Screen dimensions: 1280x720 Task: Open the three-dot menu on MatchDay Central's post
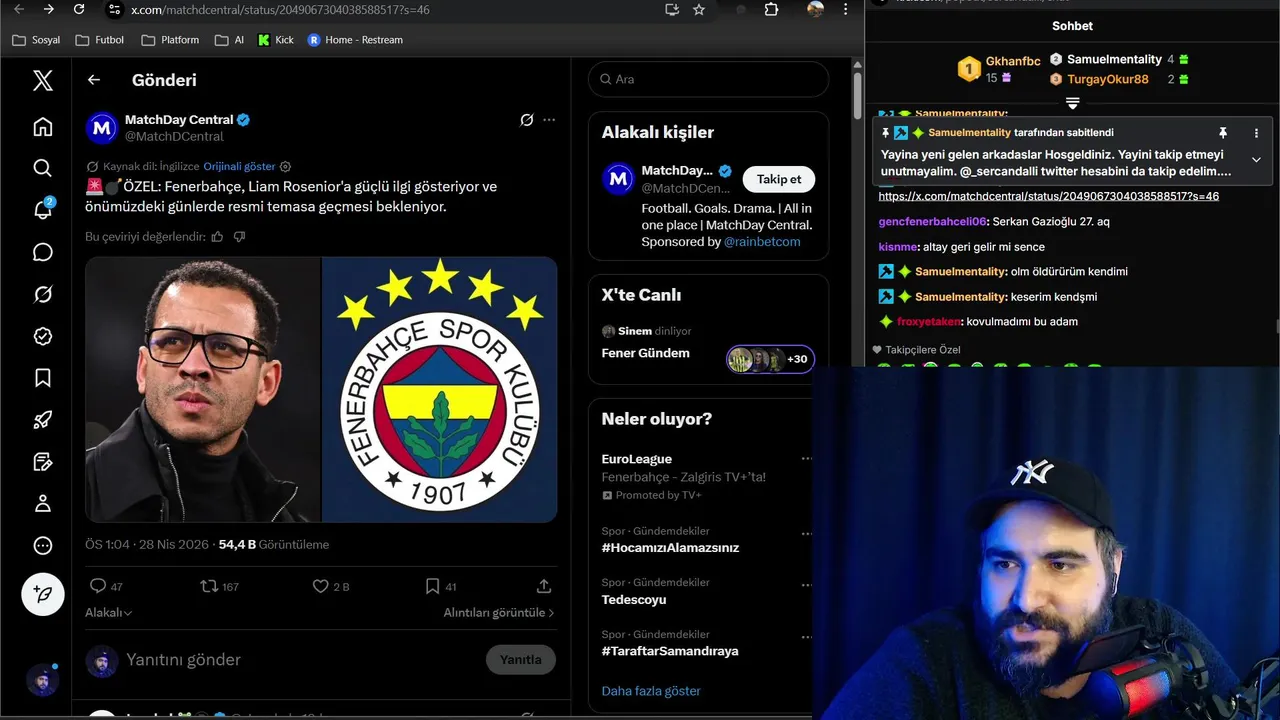[x=549, y=120]
